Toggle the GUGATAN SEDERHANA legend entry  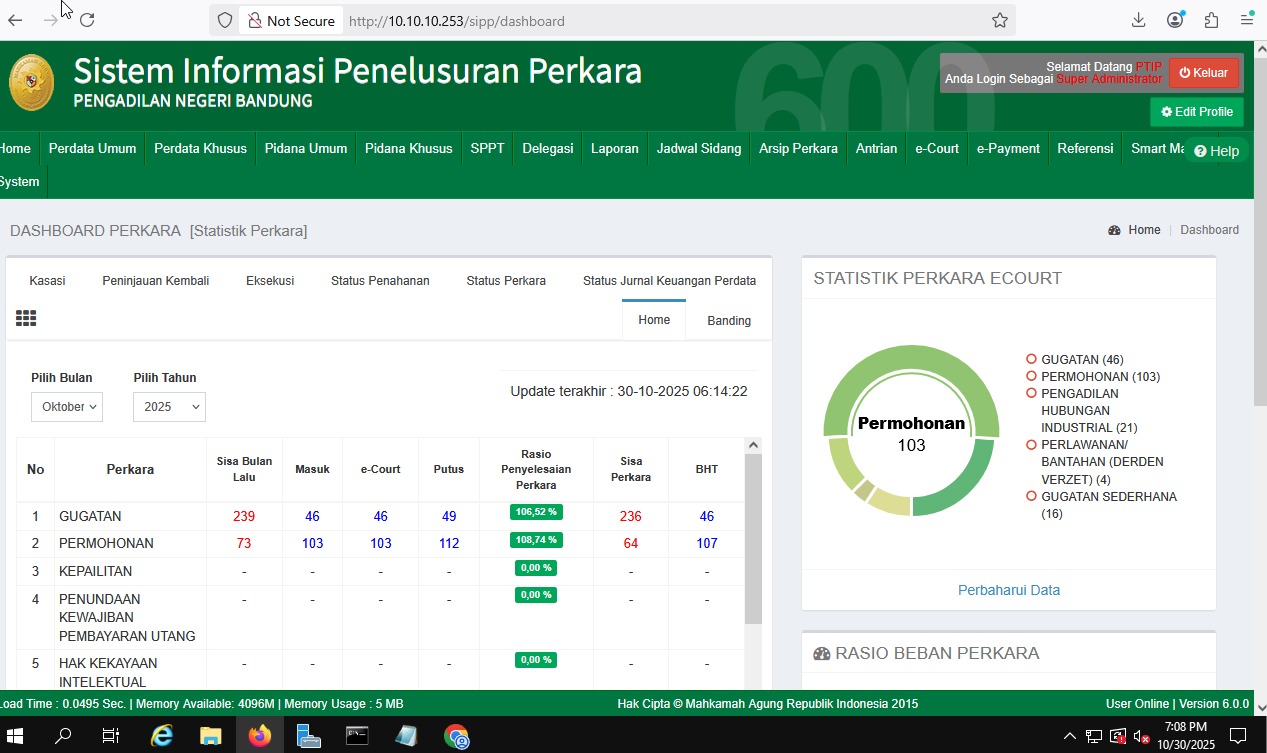pyautogui.click(x=1108, y=497)
